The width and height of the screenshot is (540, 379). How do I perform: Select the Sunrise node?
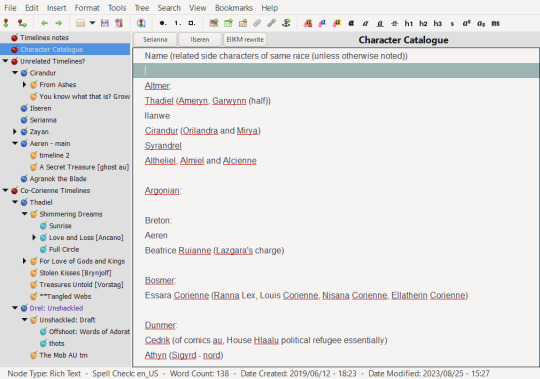pyautogui.click(x=60, y=225)
